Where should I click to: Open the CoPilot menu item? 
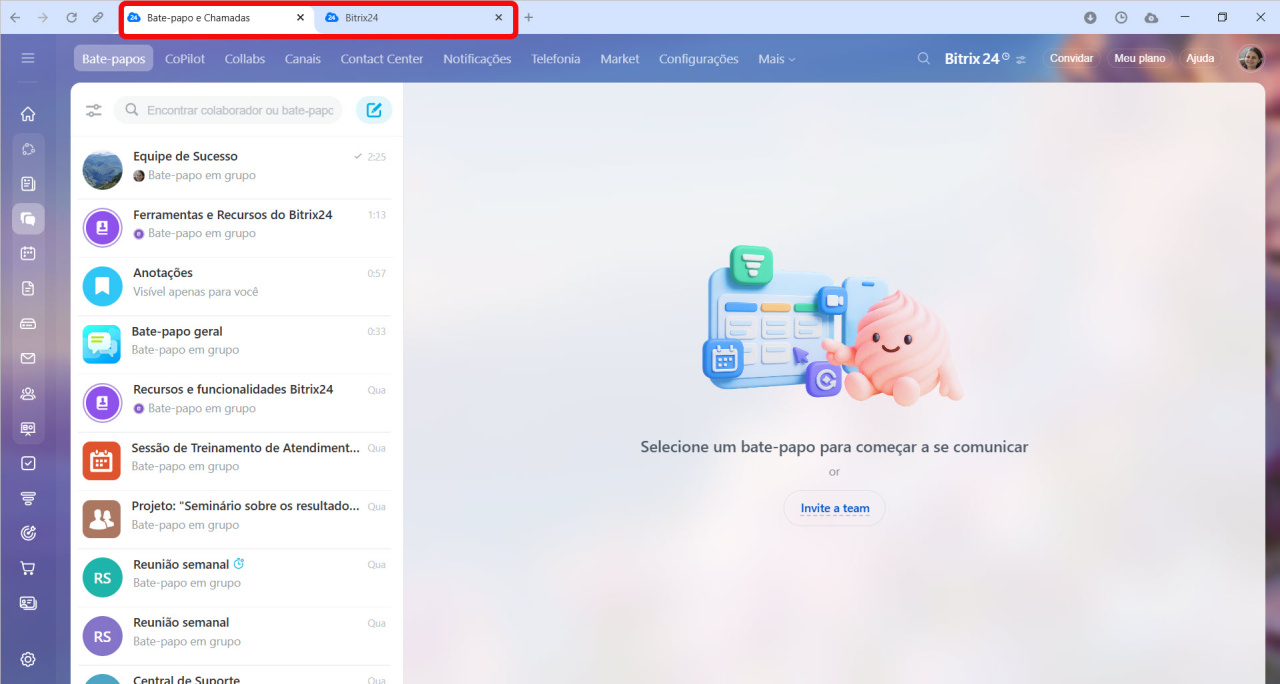[185, 59]
